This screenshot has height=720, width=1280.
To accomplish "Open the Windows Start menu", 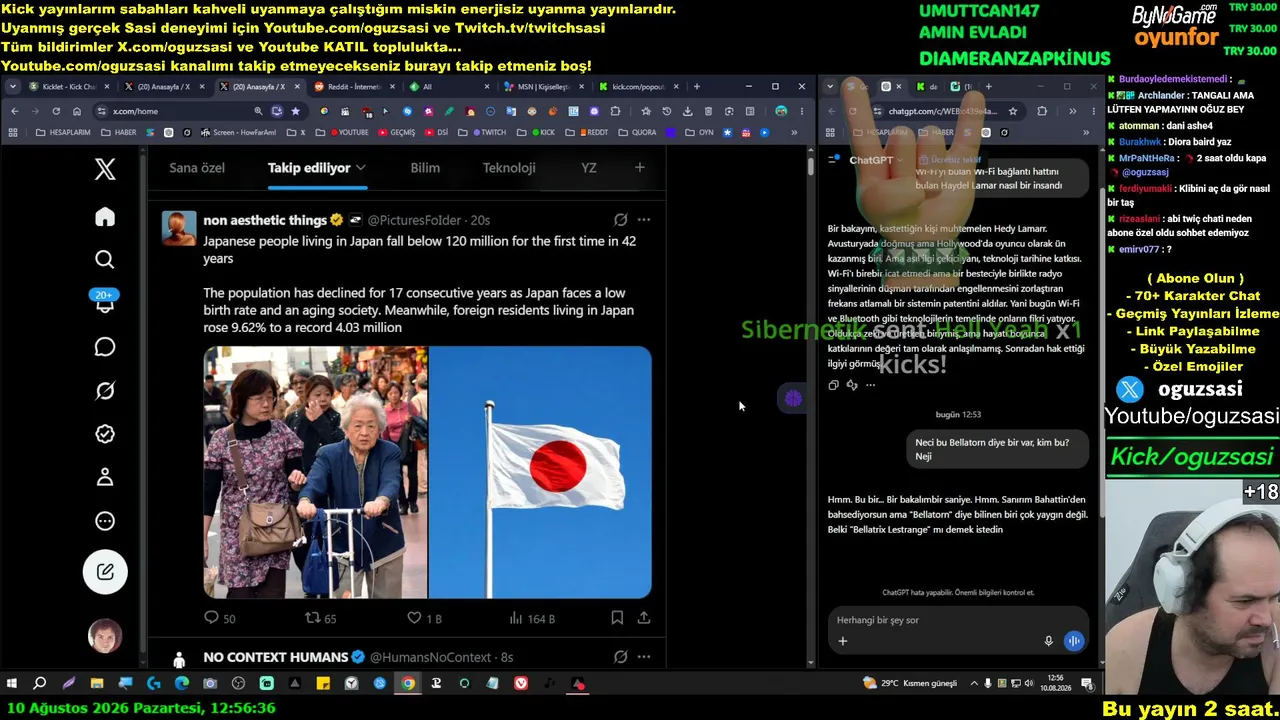I will 12,684.
